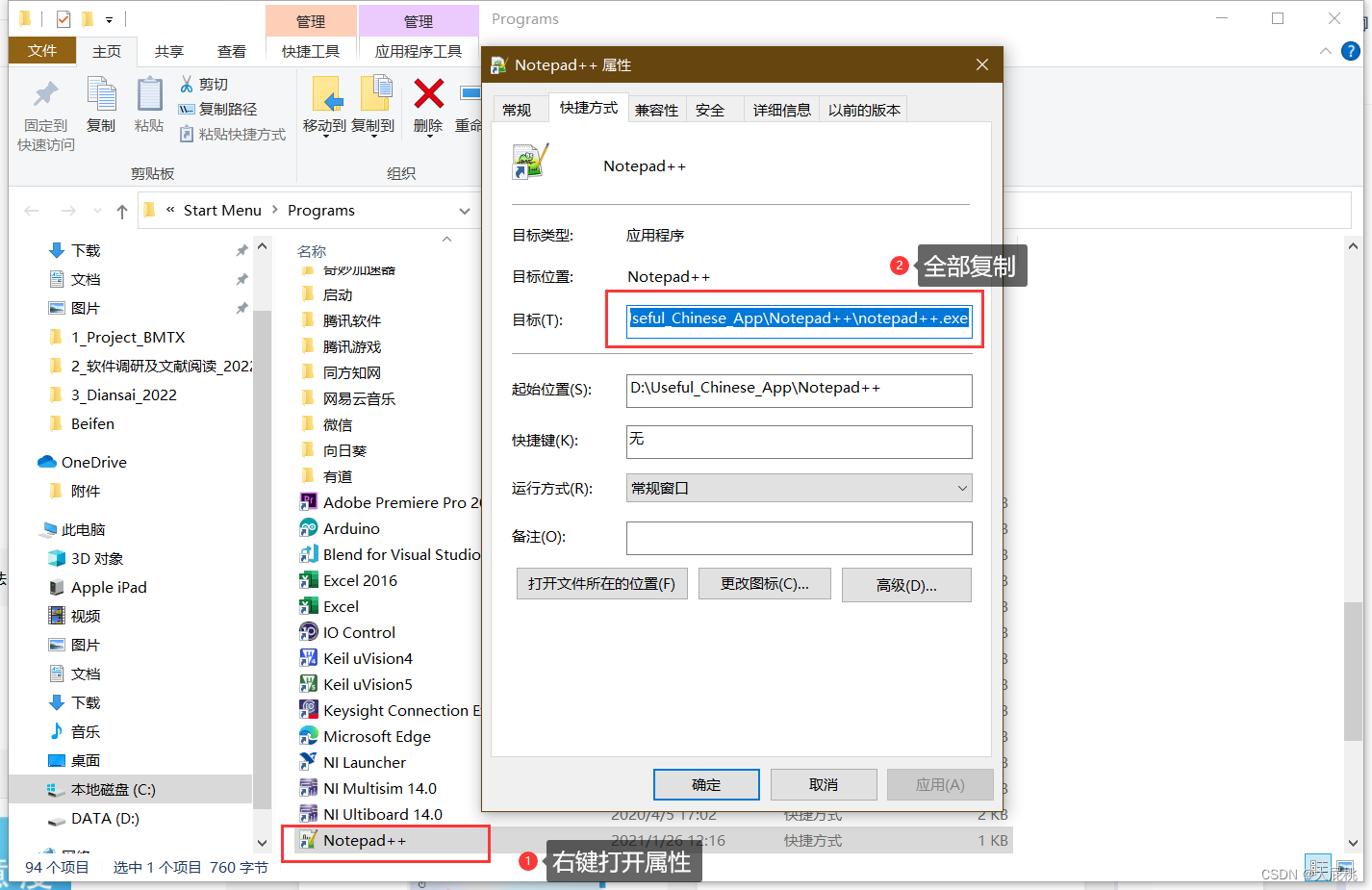The width and height of the screenshot is (1372, 890).
Task: Click the NI Ultiboard 14.0 icon
Action: (308, 814)
